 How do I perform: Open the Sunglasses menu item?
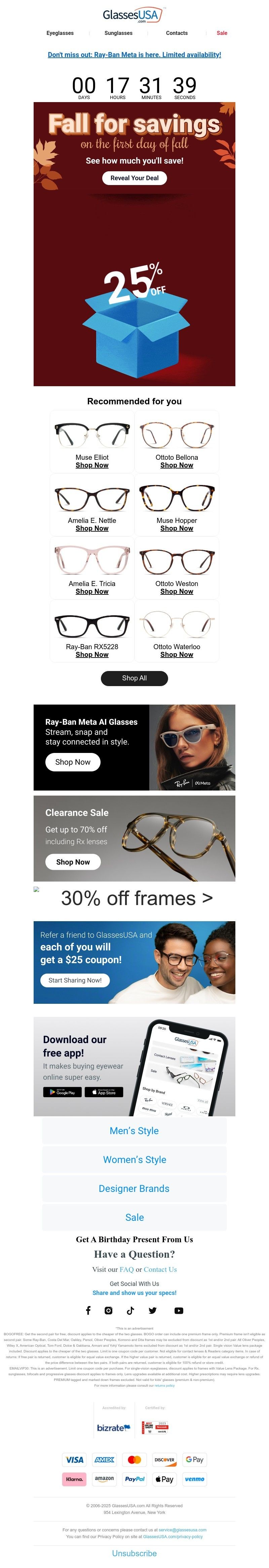point(118,33)
